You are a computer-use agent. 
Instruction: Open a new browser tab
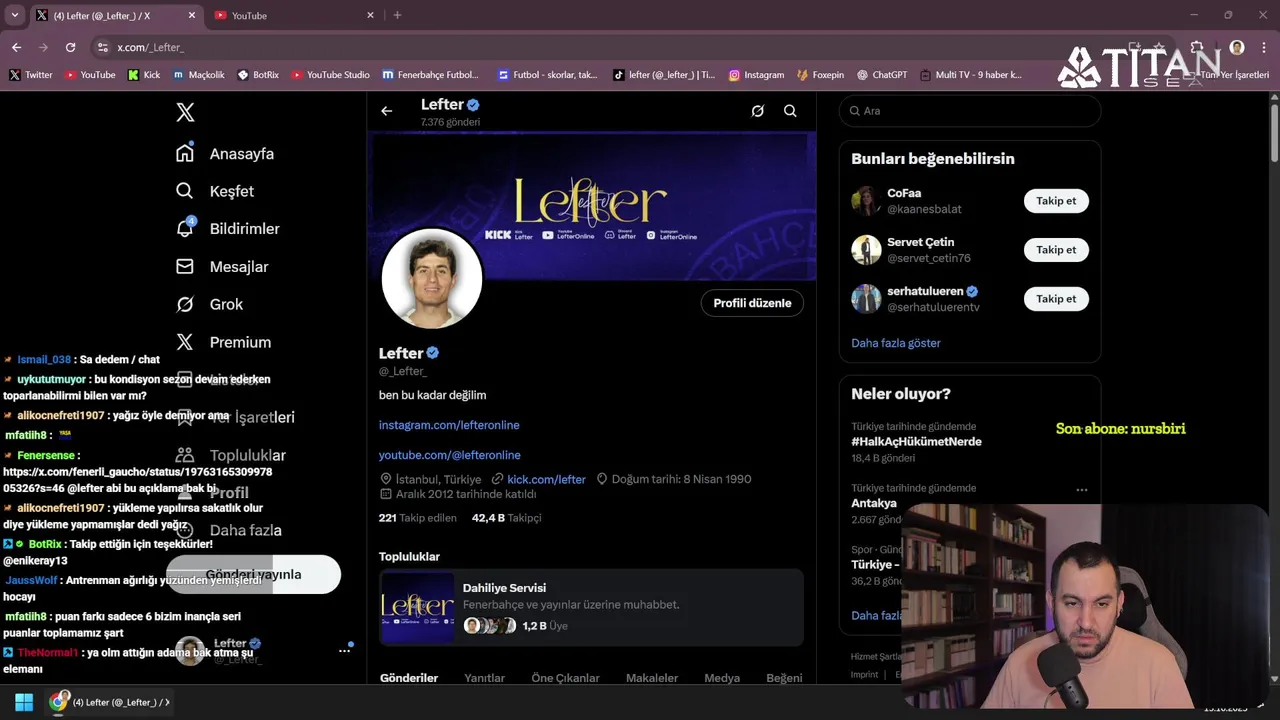[x=397, y=16]
